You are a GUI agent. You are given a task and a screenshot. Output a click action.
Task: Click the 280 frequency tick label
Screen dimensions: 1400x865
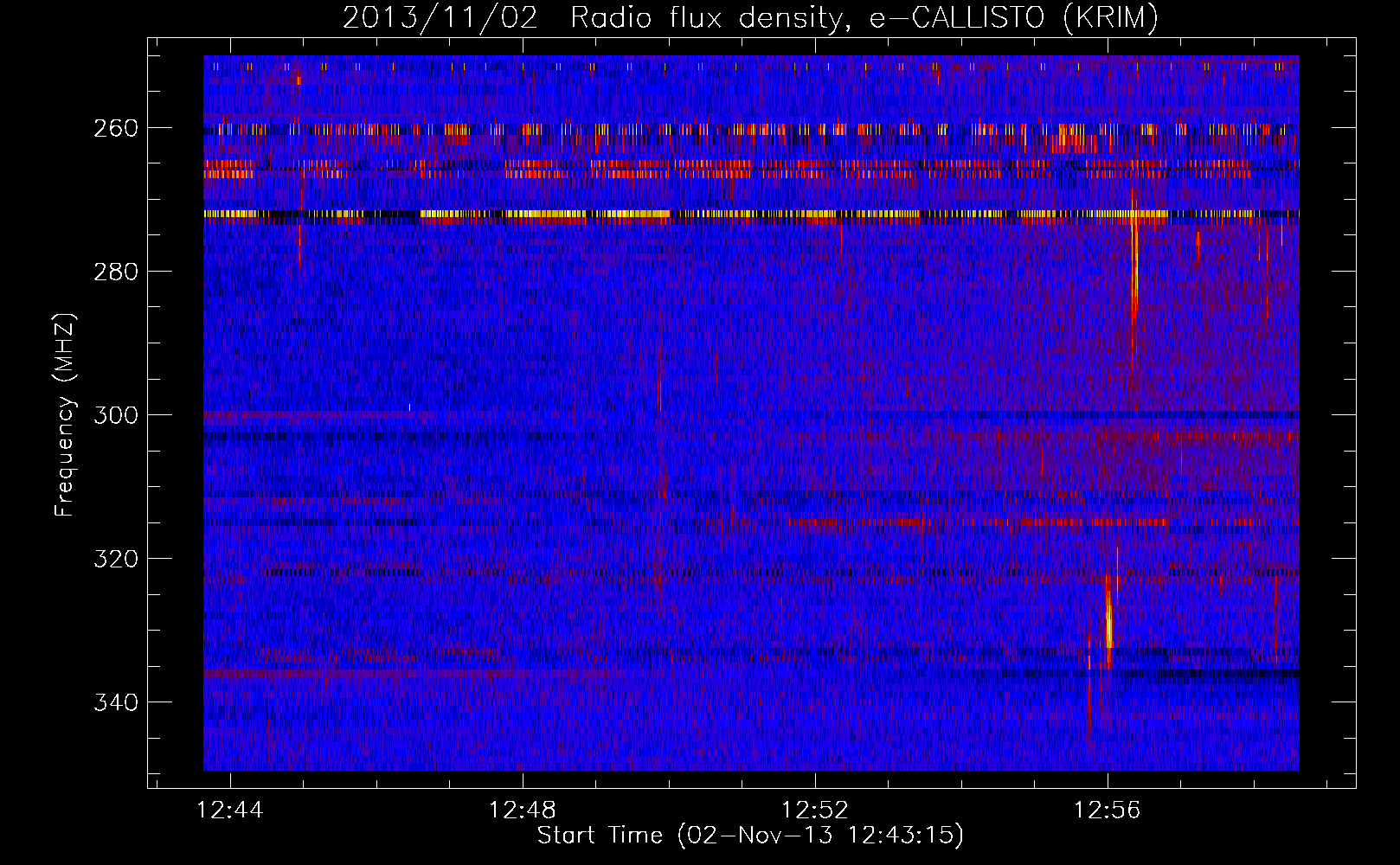coord(115,272)
